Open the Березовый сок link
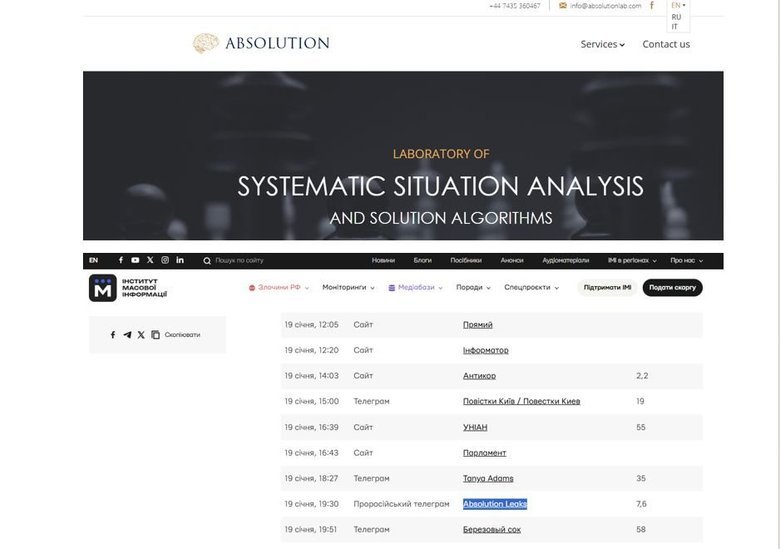The height and width of the screenshot is (549, 780). (492, 530)
